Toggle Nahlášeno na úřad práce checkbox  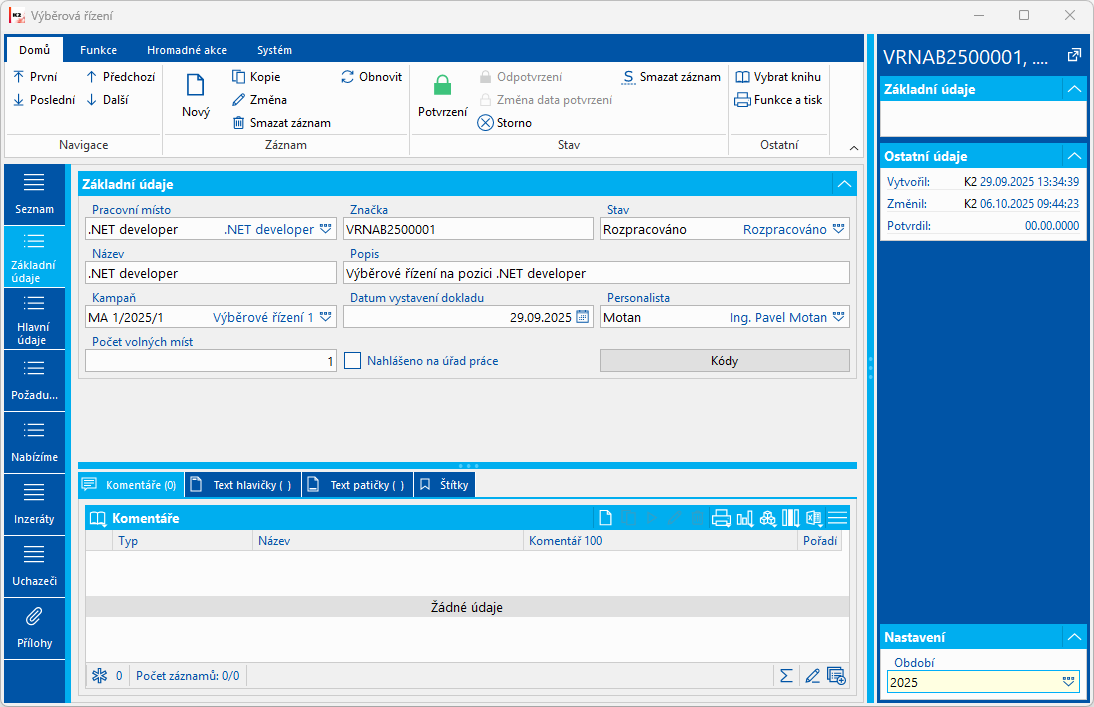[x=353, y=361]
